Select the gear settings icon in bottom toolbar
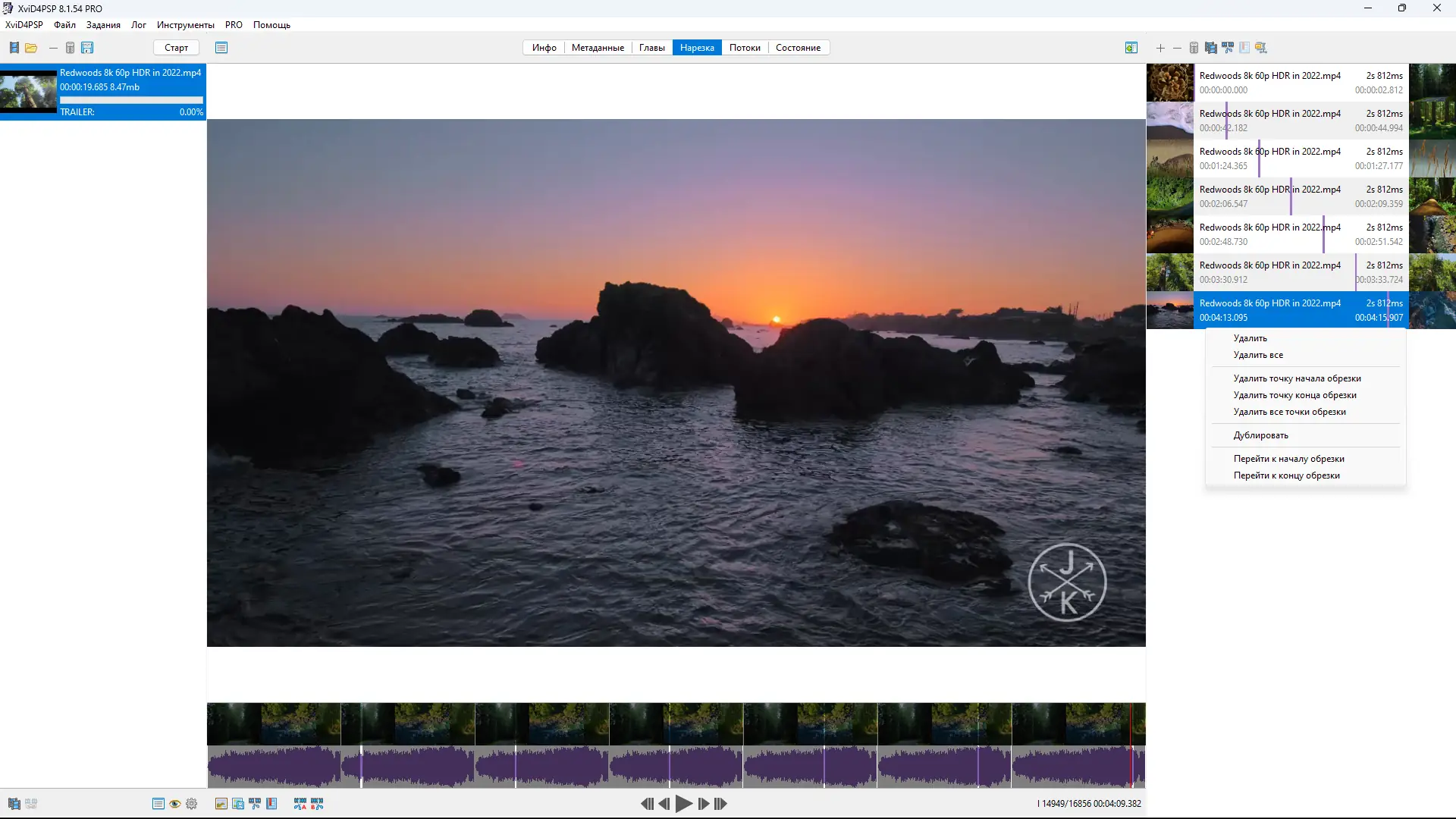The image size is (1456, 819). click(192, 804)
